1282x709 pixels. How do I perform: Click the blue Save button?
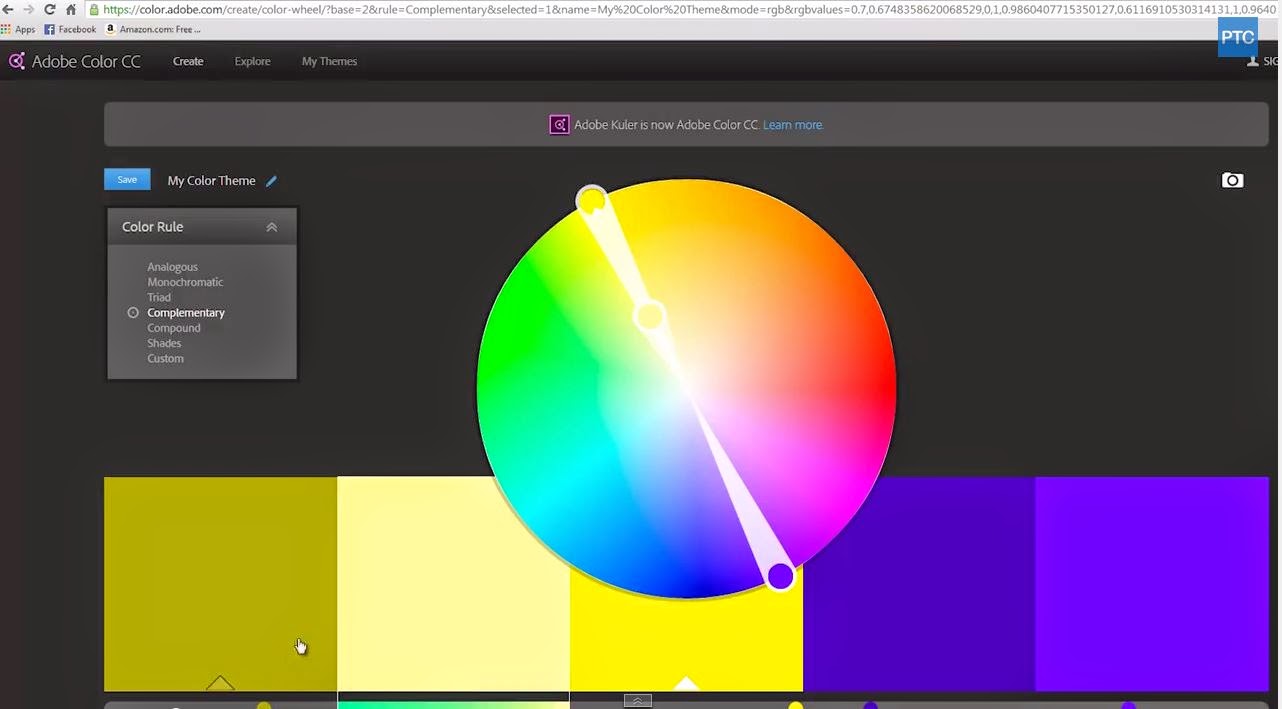tap(127, 180)
